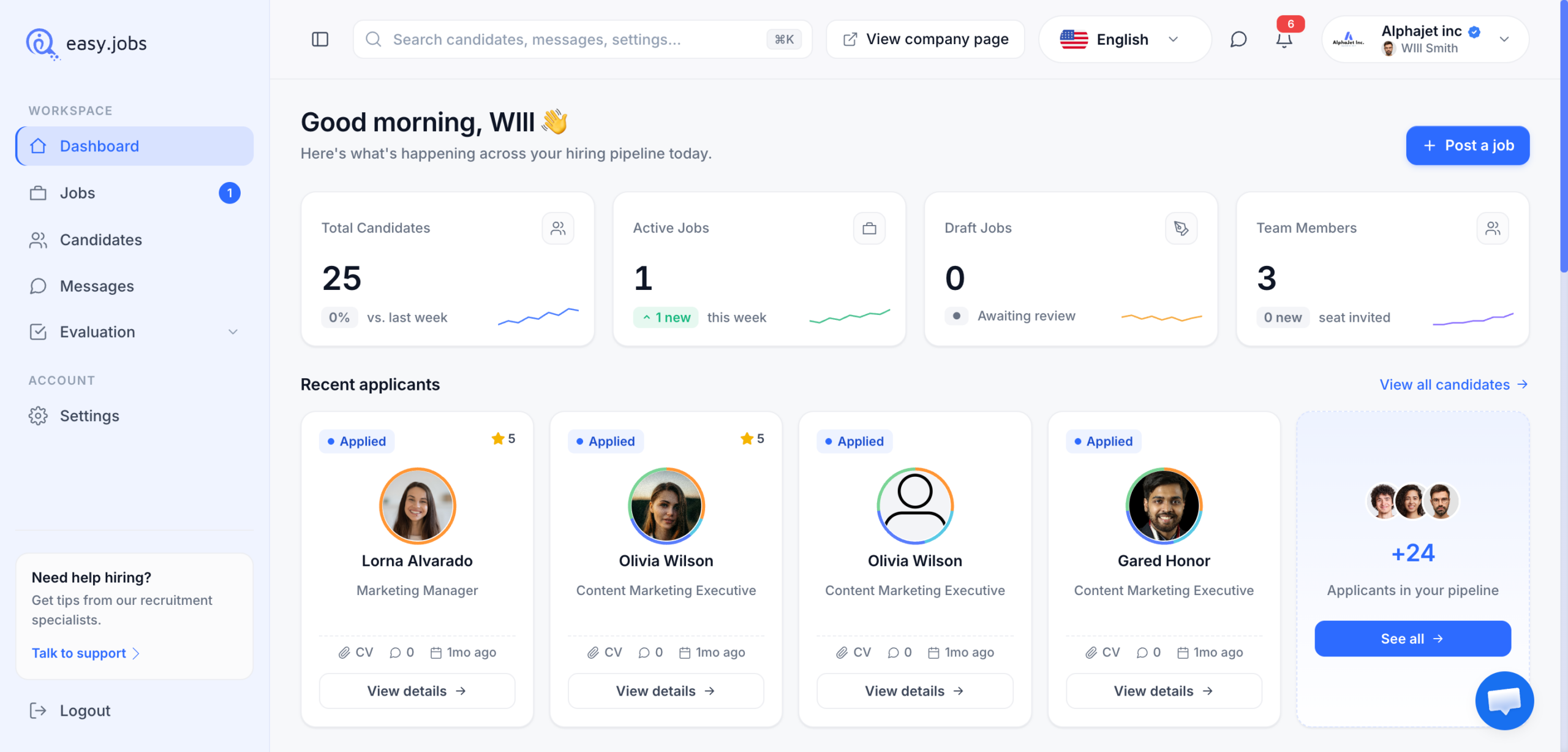Viewport: 1568px width, 752px height.
Task: Click comment count on Gared Honor's card
Action: point(1148,653)
